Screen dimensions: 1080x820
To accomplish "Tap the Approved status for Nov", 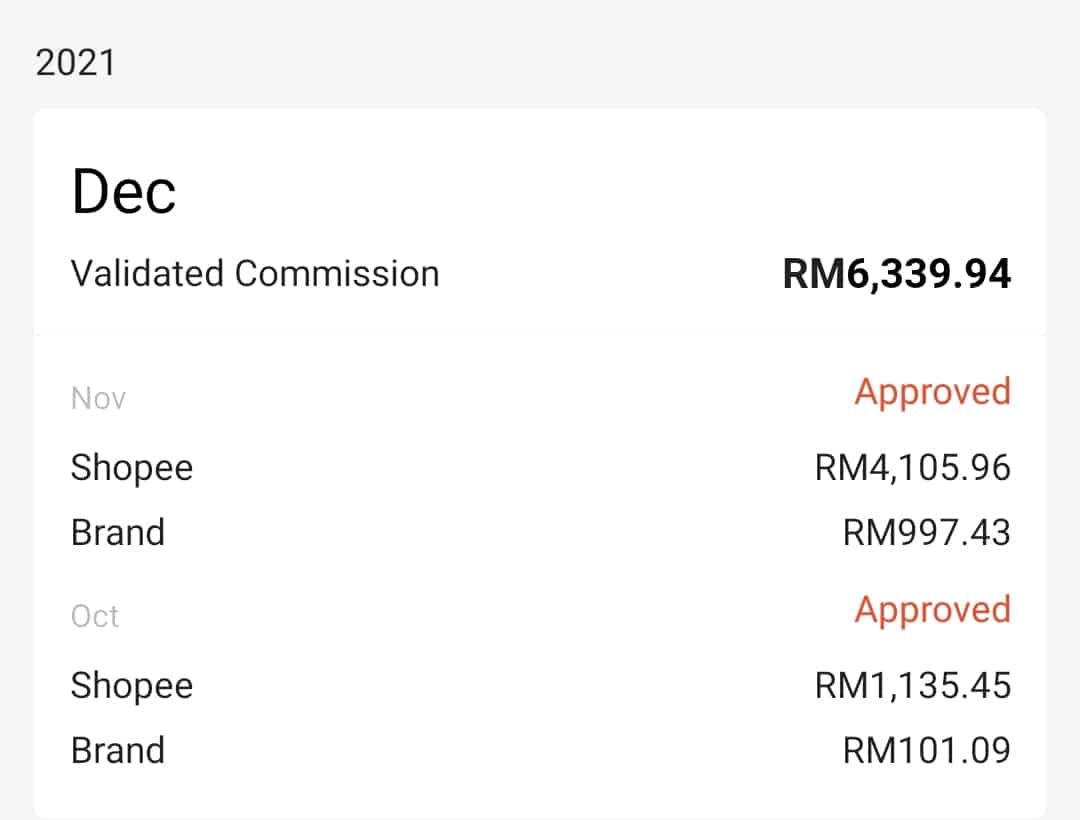I will tap(932, 392).
